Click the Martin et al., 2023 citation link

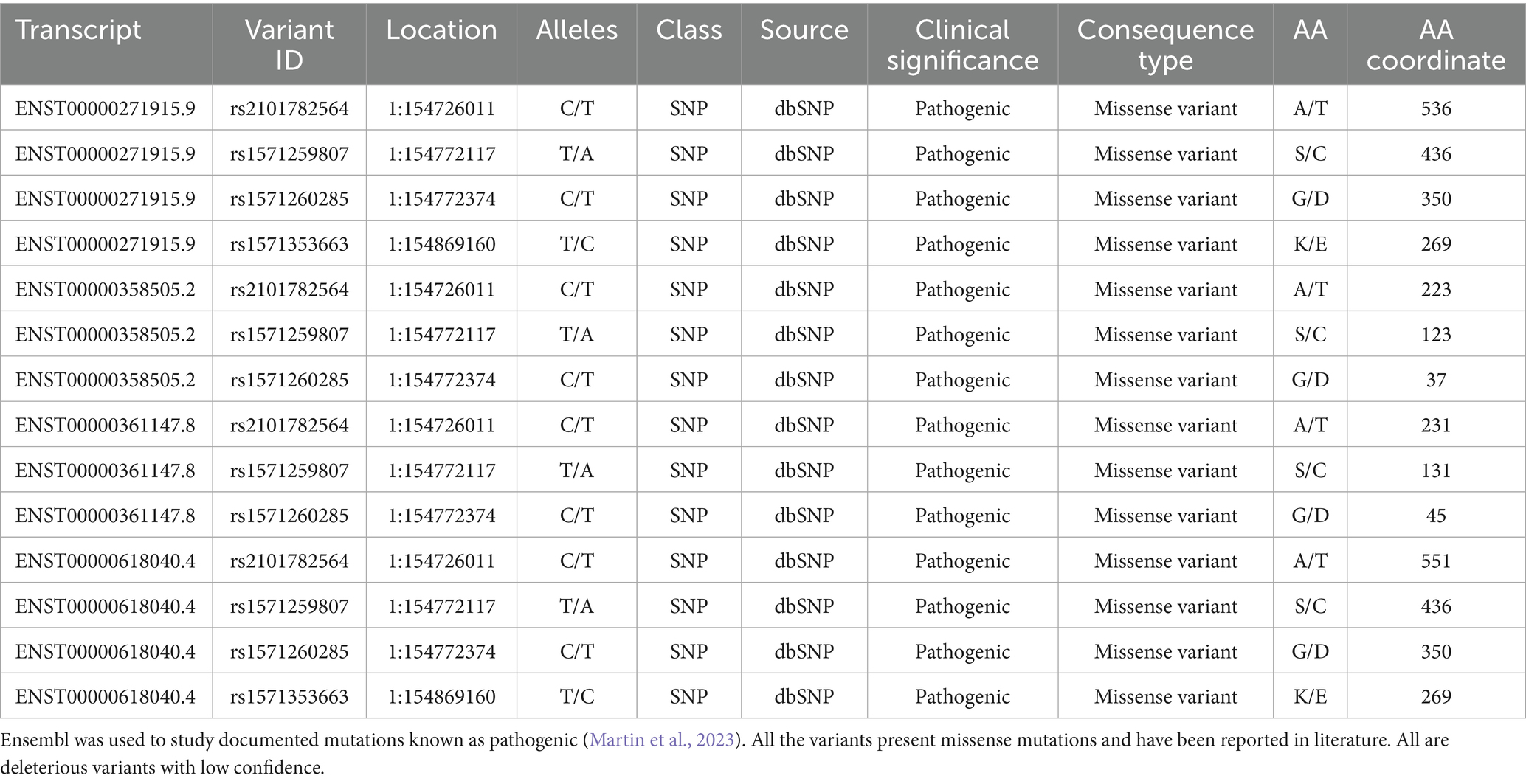[662, 740]
